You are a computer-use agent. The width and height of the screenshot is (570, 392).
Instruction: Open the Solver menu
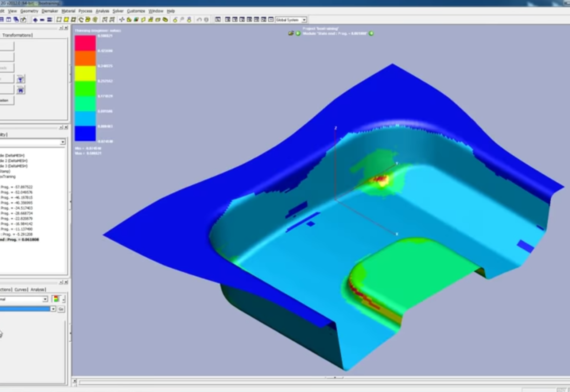pyautogui.click(x=118, y=11)
